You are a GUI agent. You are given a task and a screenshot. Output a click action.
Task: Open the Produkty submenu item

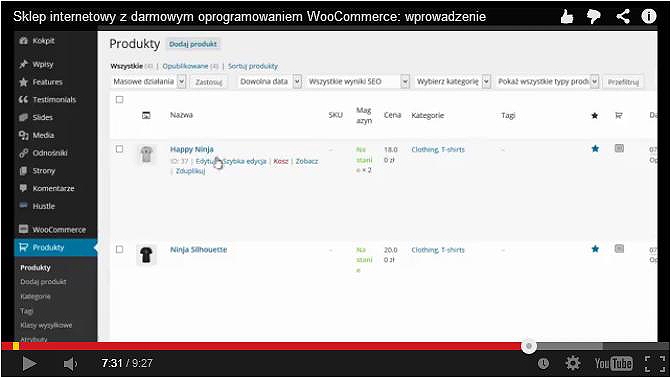[x=36, y=268]
